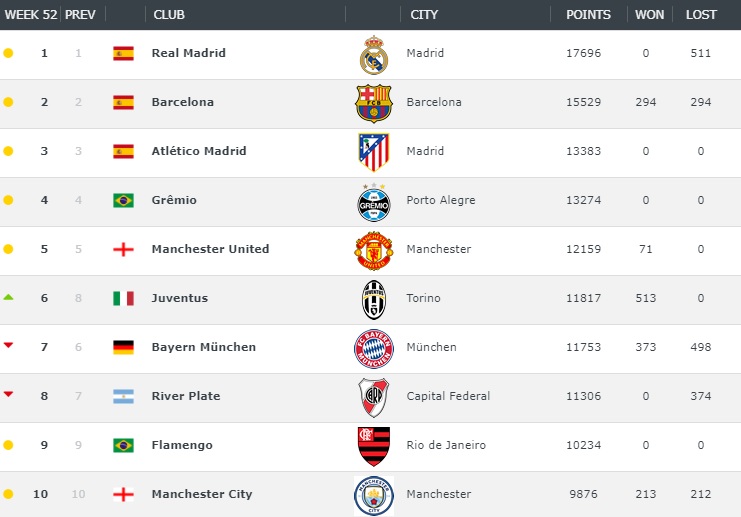Click the green up arrow for Juventus
The width and height of the screenshot is (741, 517).
[8, 297]
